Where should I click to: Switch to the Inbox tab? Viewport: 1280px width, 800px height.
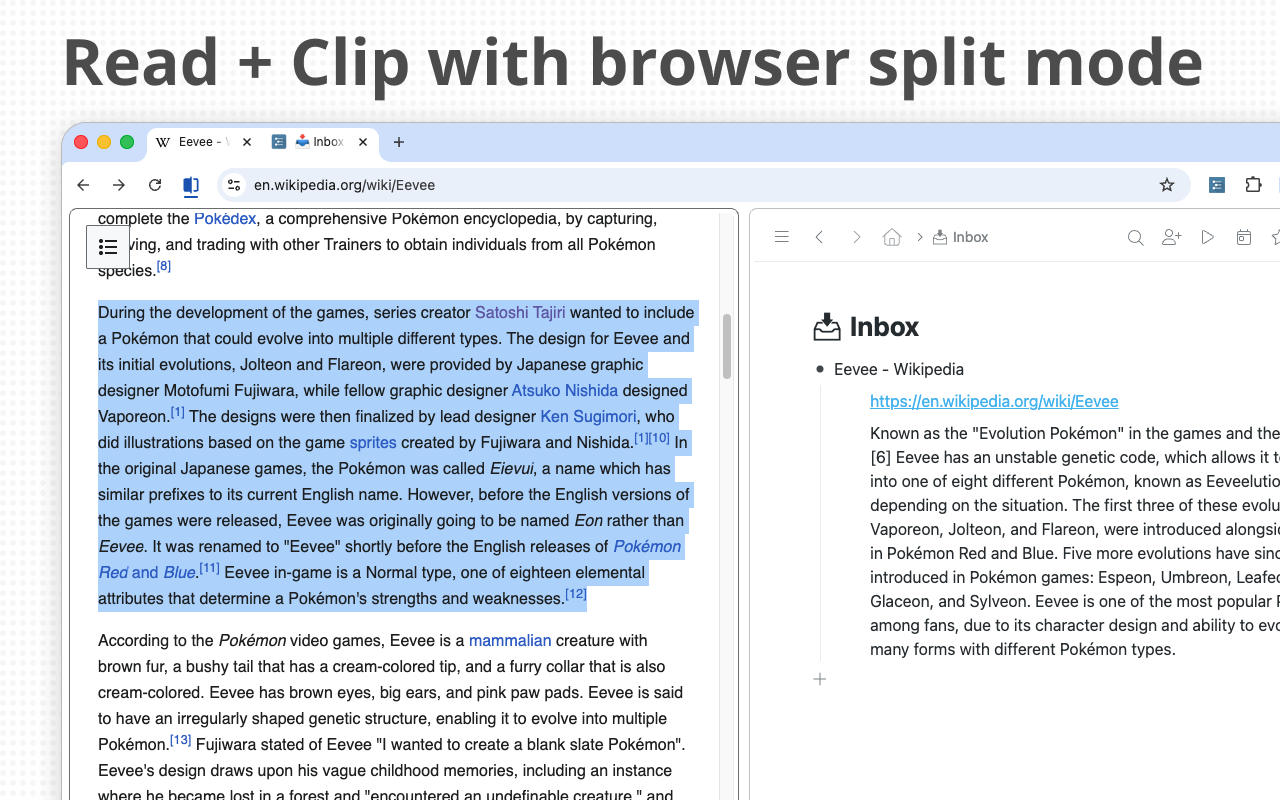pos(320,142)
